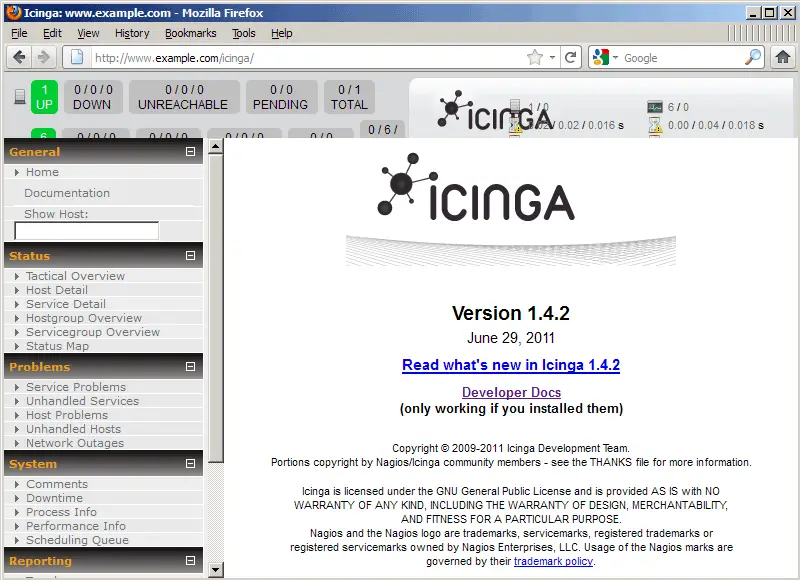Click the 0/1 TOTAL hosts counter
This screenshot has height=580, width=800.
(x=349, y=97)
